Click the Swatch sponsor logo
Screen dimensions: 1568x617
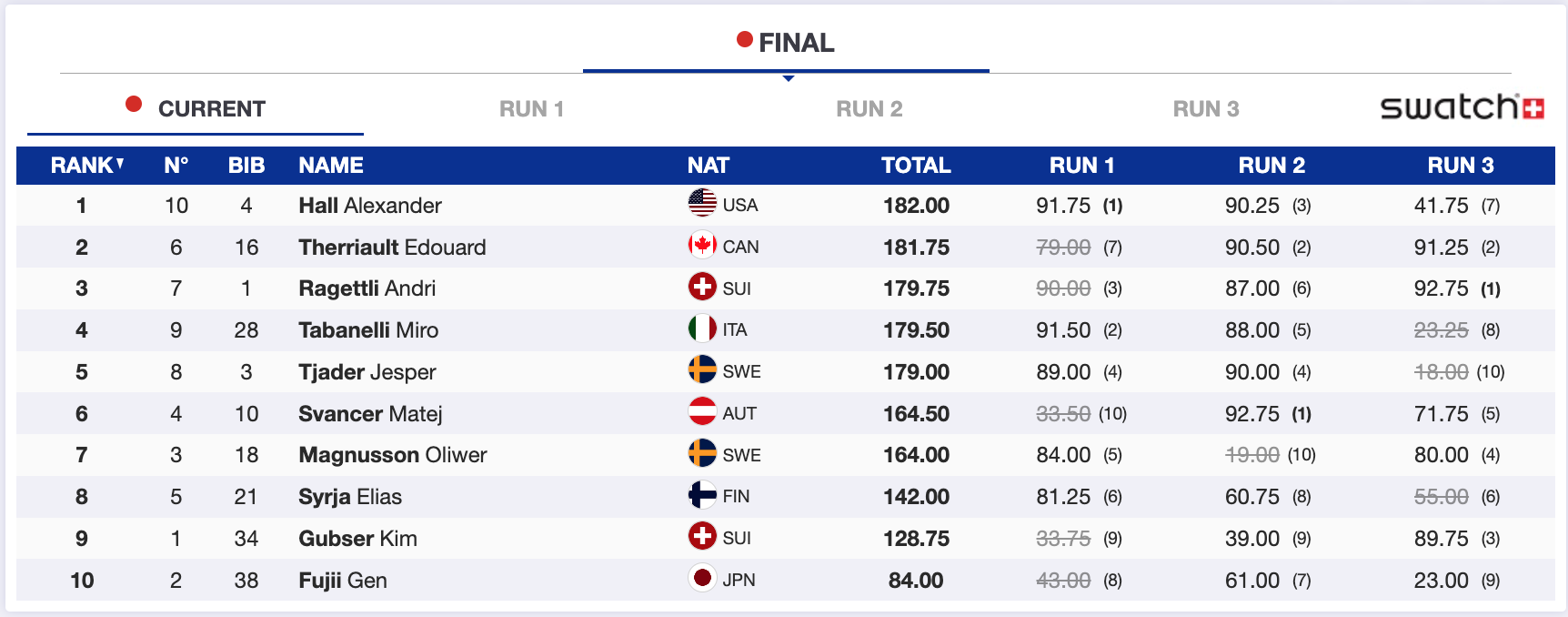click(x=1462, y=107)
